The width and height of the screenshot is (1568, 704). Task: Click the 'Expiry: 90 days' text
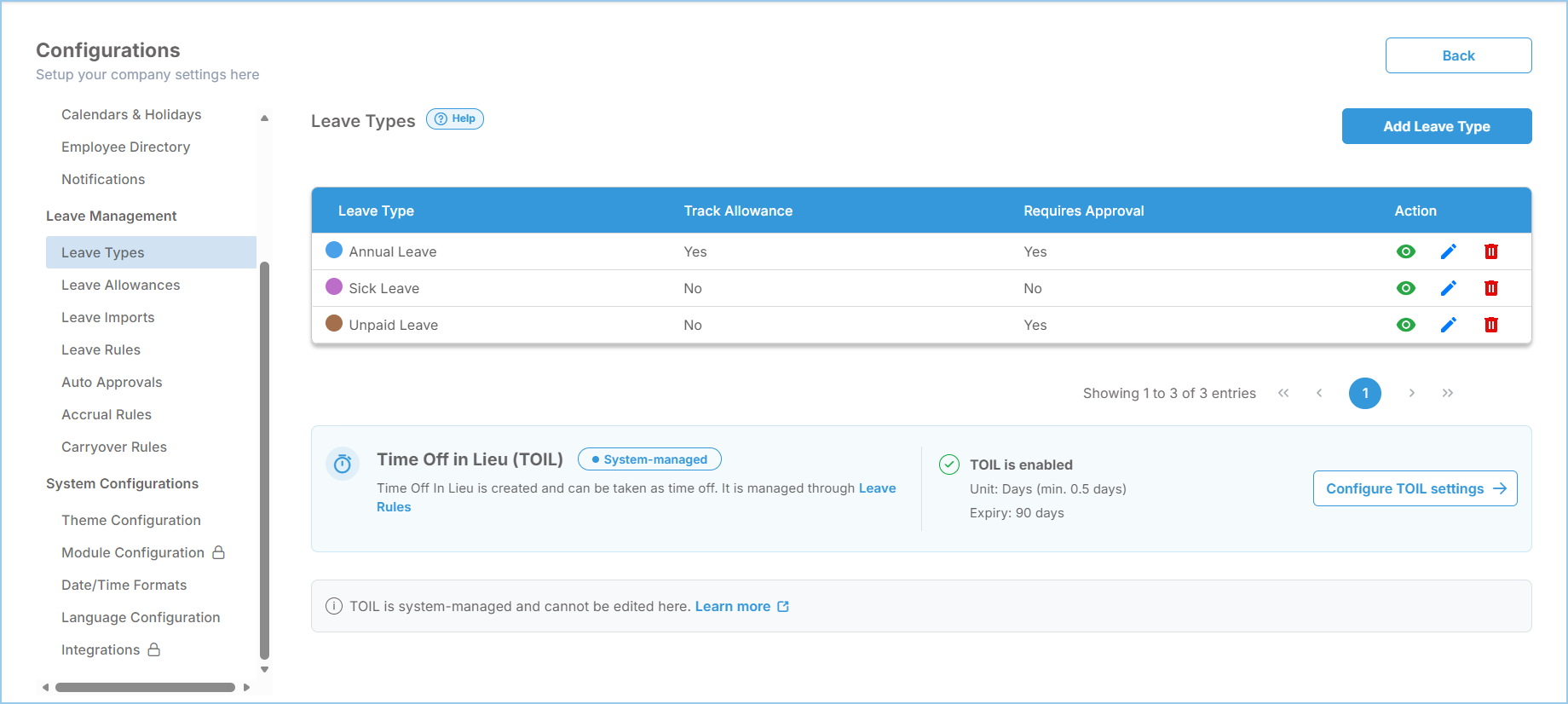point(1017,513)
